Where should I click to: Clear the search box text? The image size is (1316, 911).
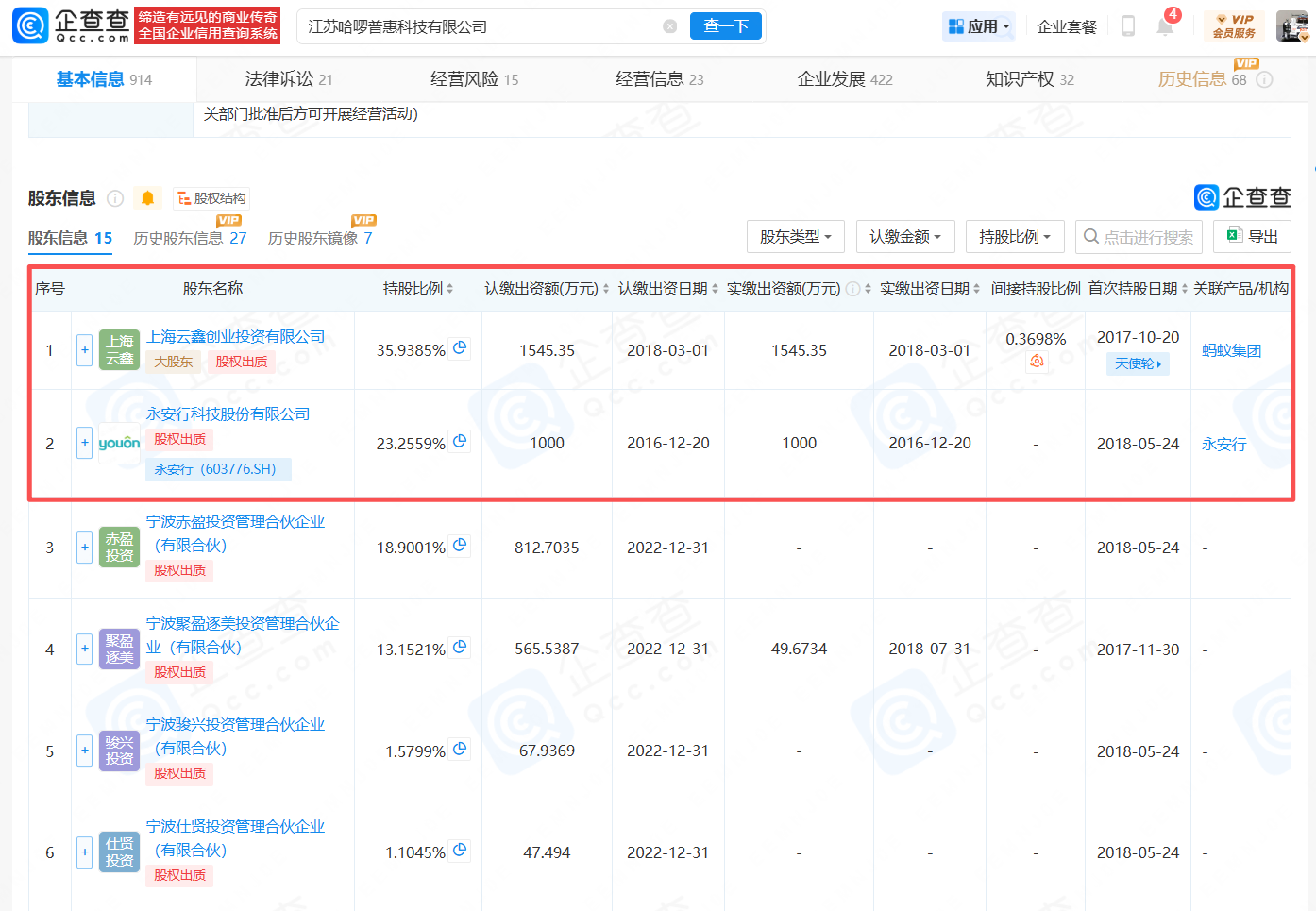point(669,26)
